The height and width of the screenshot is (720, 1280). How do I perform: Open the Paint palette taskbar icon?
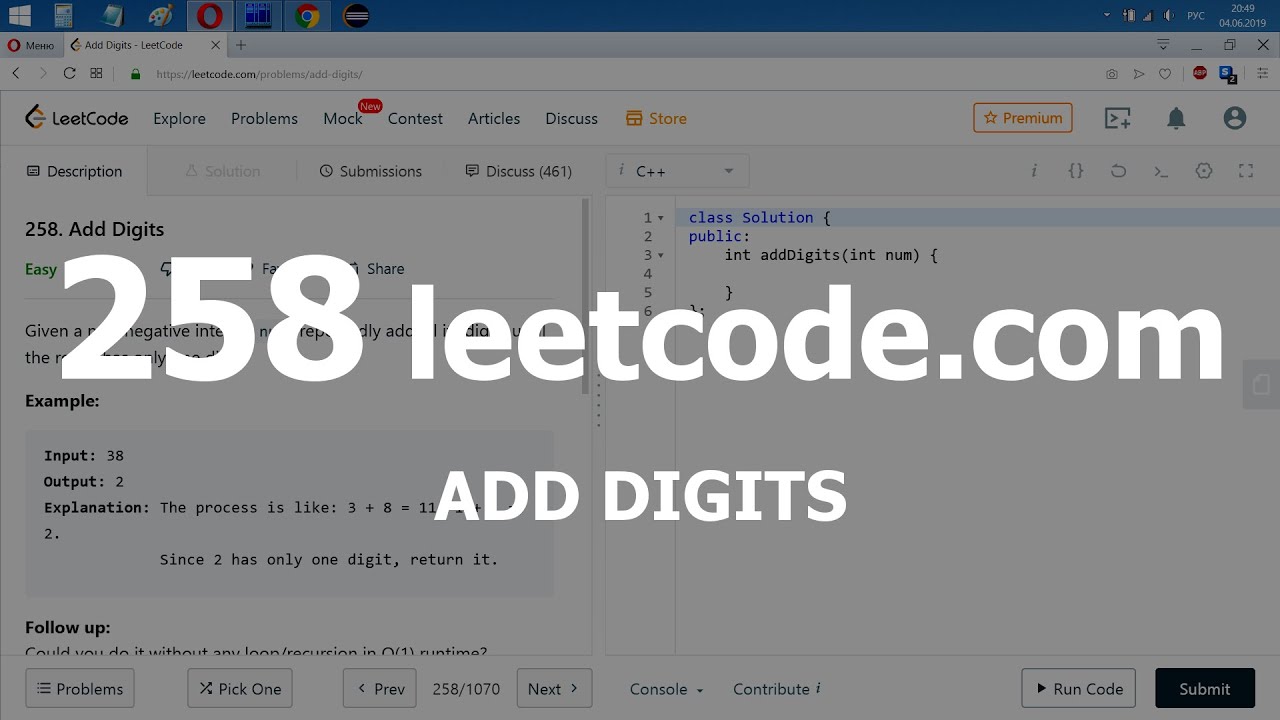(x=160, y=15)
